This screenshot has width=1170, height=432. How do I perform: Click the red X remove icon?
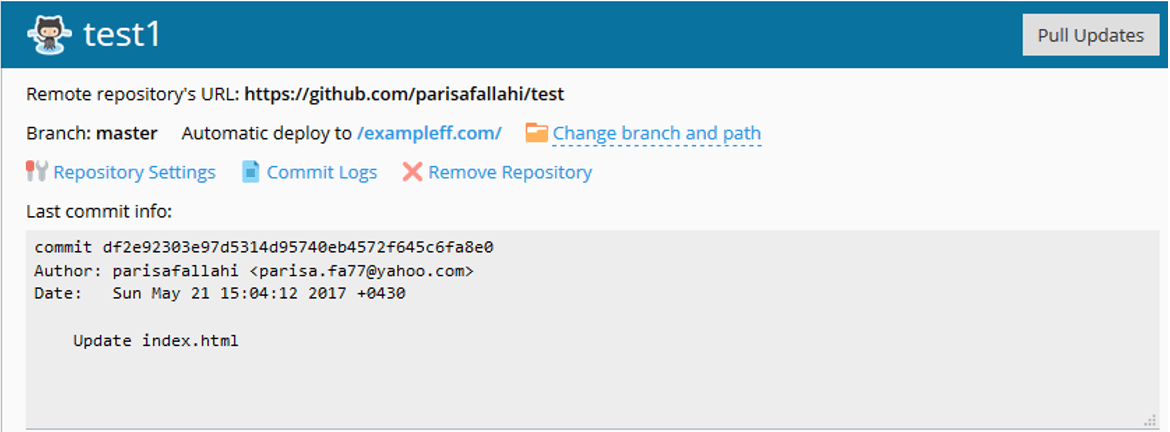(x=412, y=172)
